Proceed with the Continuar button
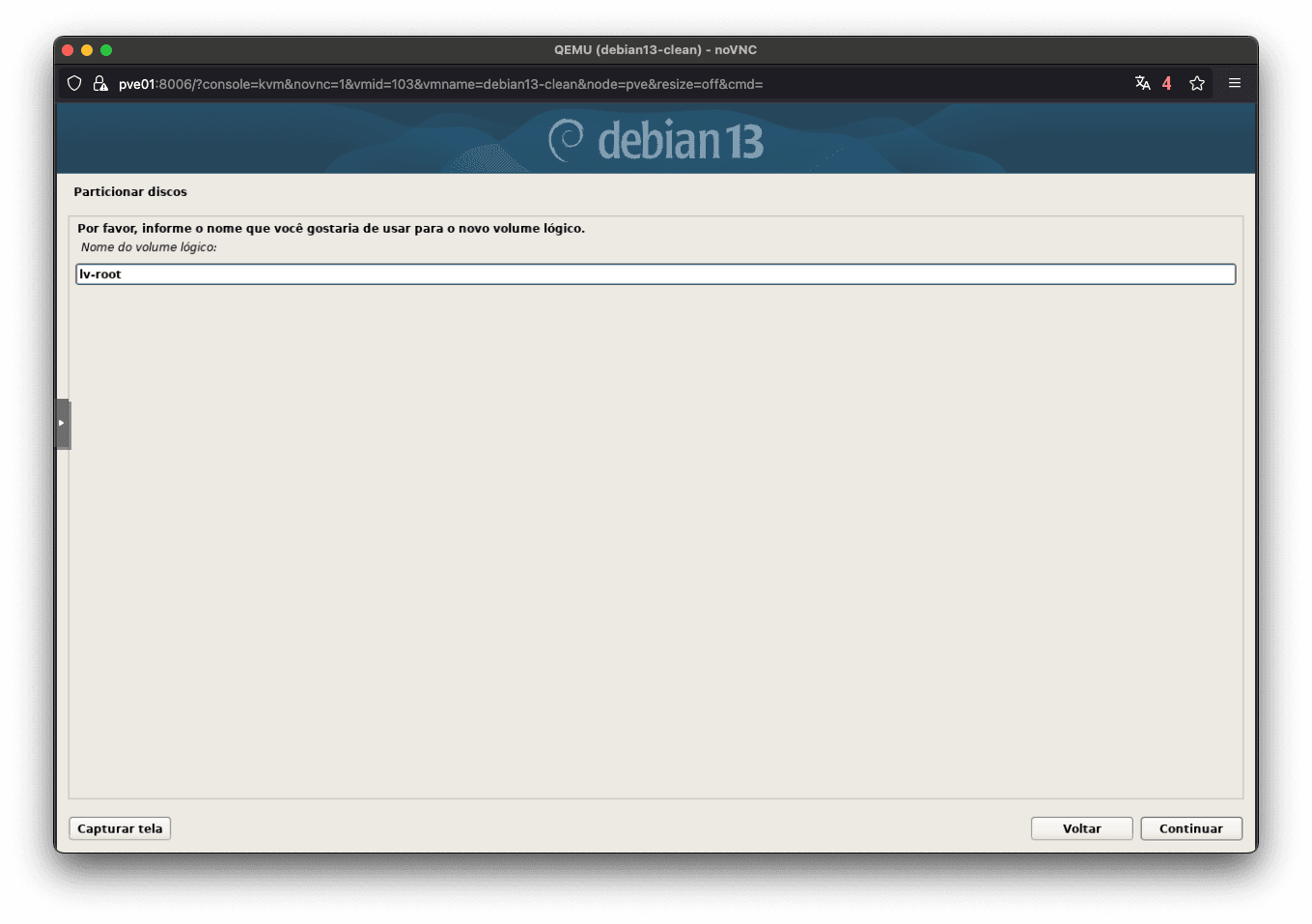 point(1190,828)
